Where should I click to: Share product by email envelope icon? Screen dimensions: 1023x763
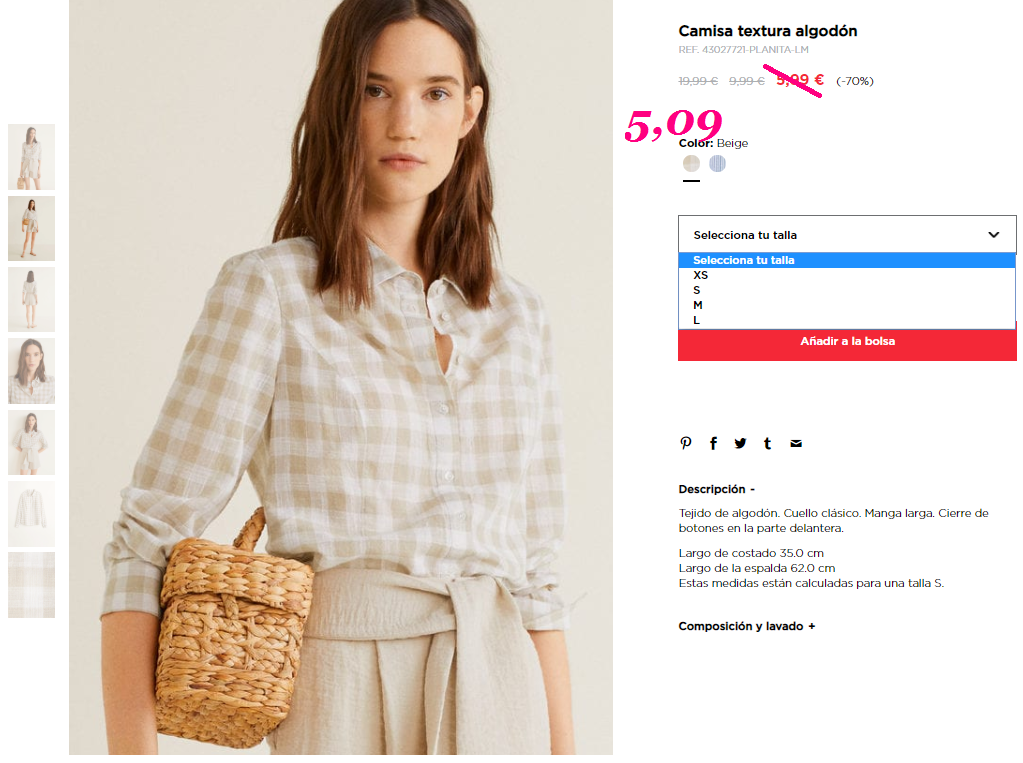pyautogui.click(x=796, y=443)
